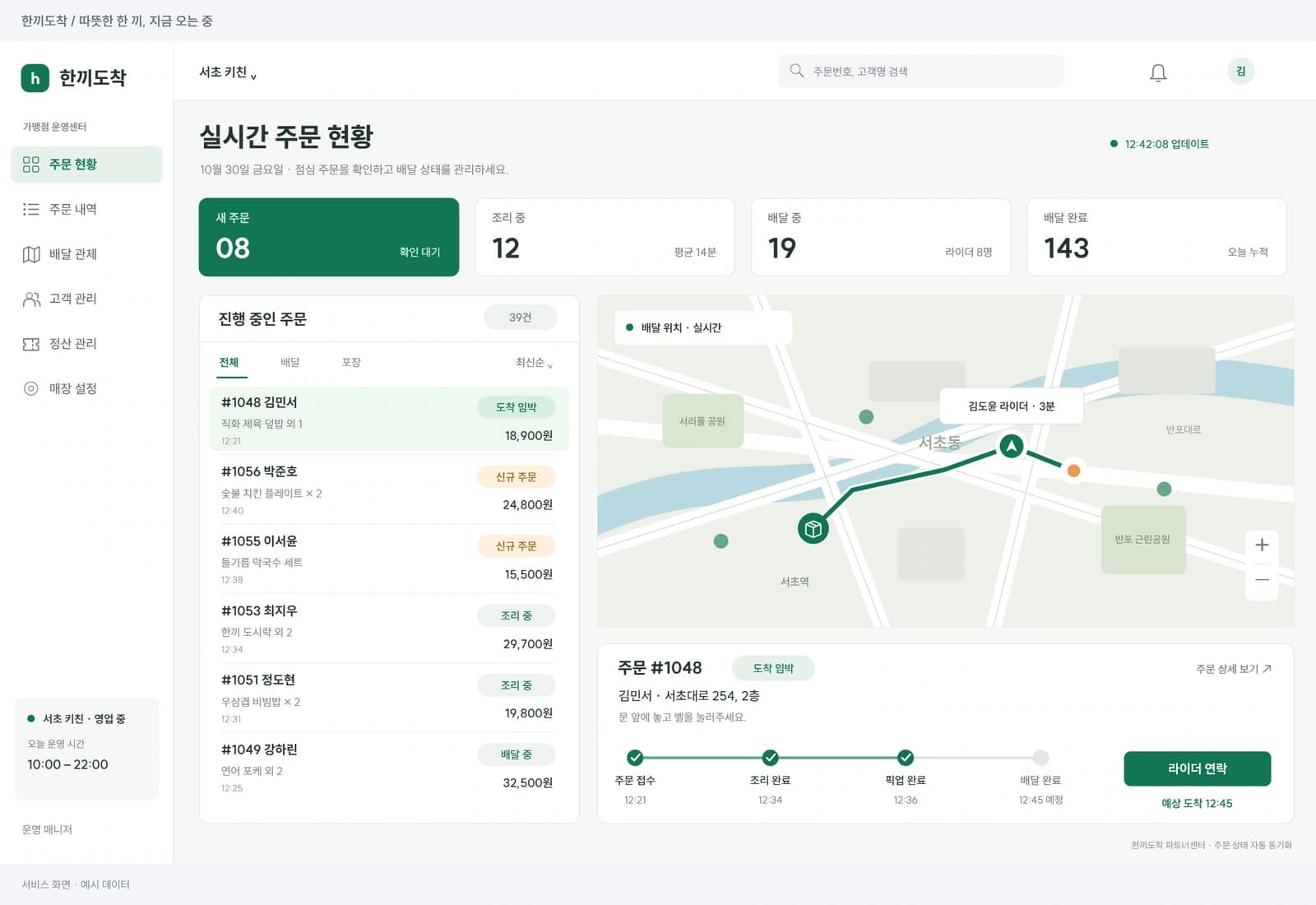Click 서리풀 공원 on the map

702,421
